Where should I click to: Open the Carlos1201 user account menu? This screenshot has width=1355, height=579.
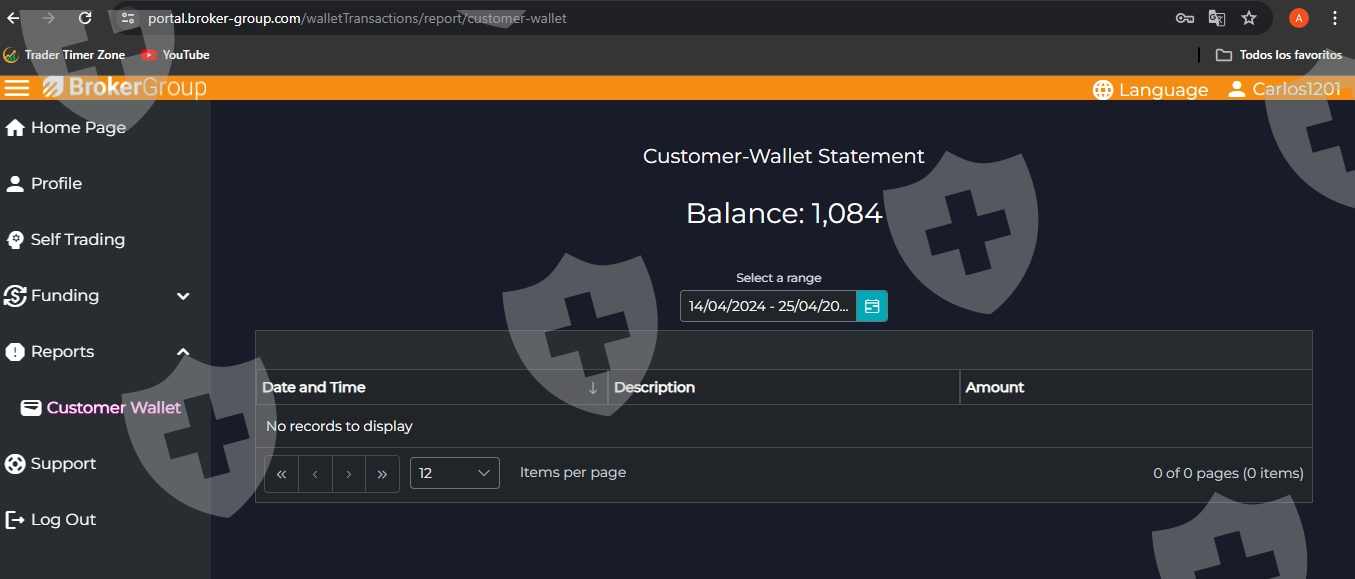tap(1283, 89)
